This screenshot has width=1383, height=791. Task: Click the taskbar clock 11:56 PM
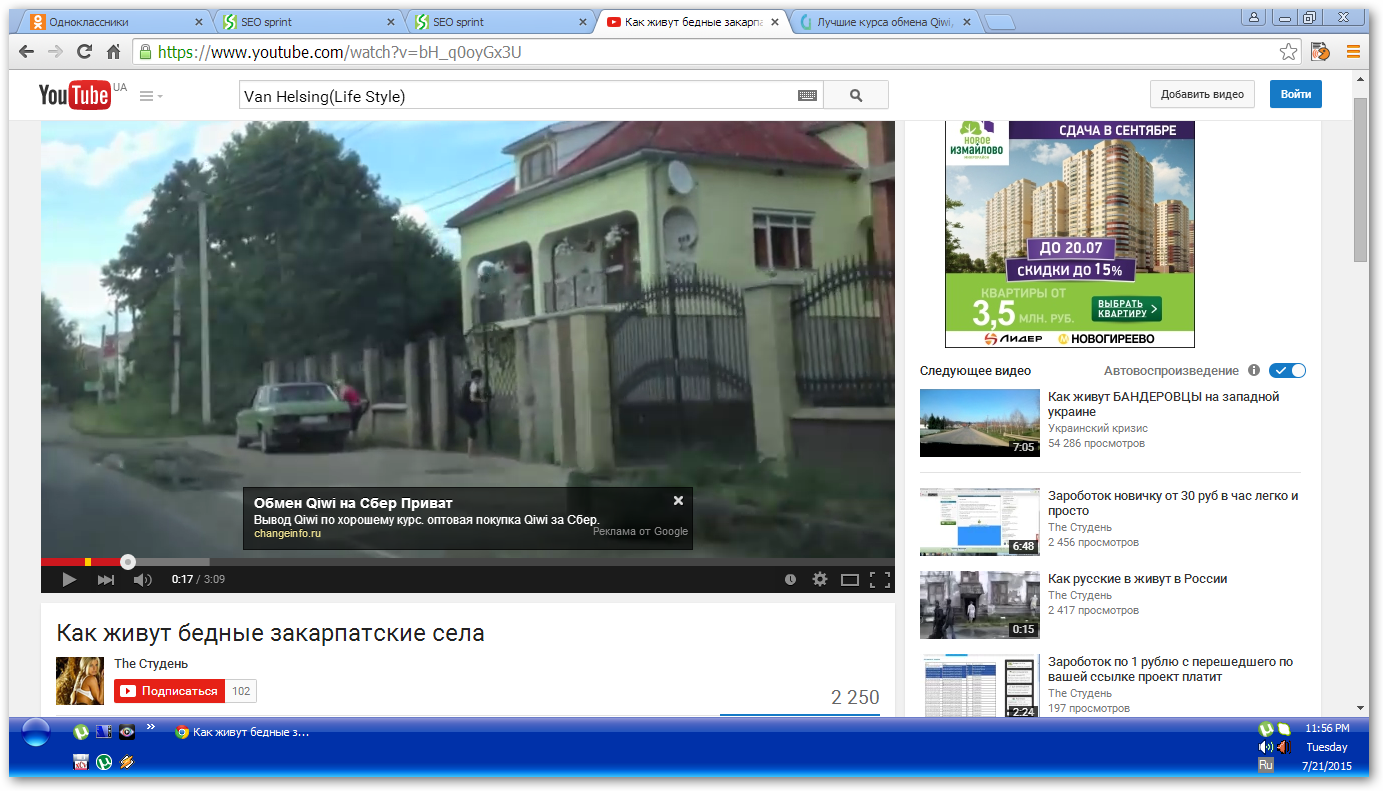pyautogui.click(x=1327, y=728)
